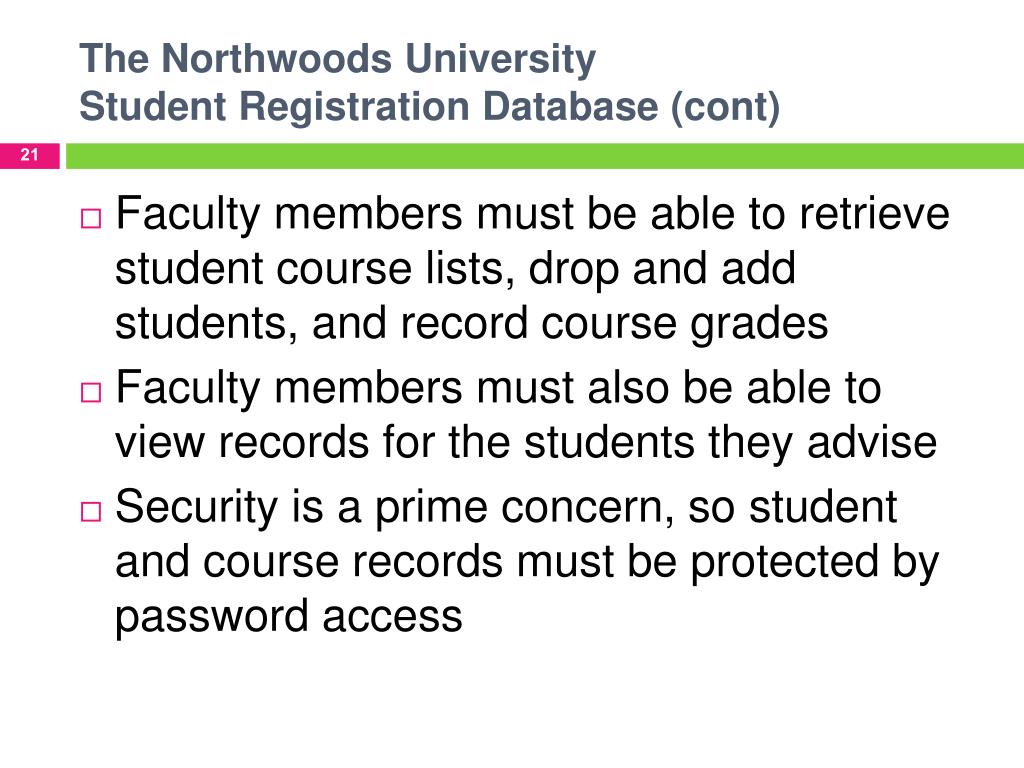Click the word 'advise' in the second bullet
Image resolution: width=1024 pixels, height=768 pixels.
tap(872, 442)
